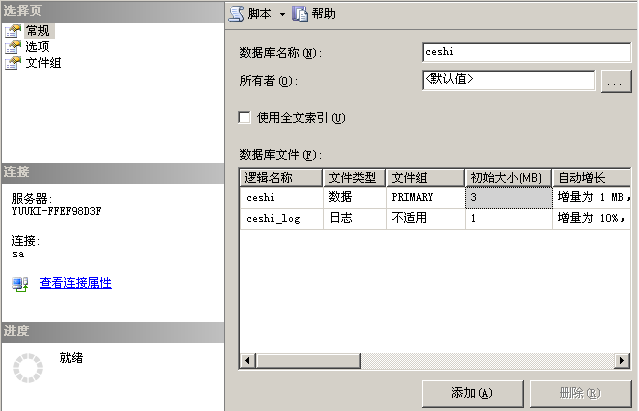Click the horizontal scrollbar thumb
The height and width of the screenshot is (411, 639).
(308, 360)
